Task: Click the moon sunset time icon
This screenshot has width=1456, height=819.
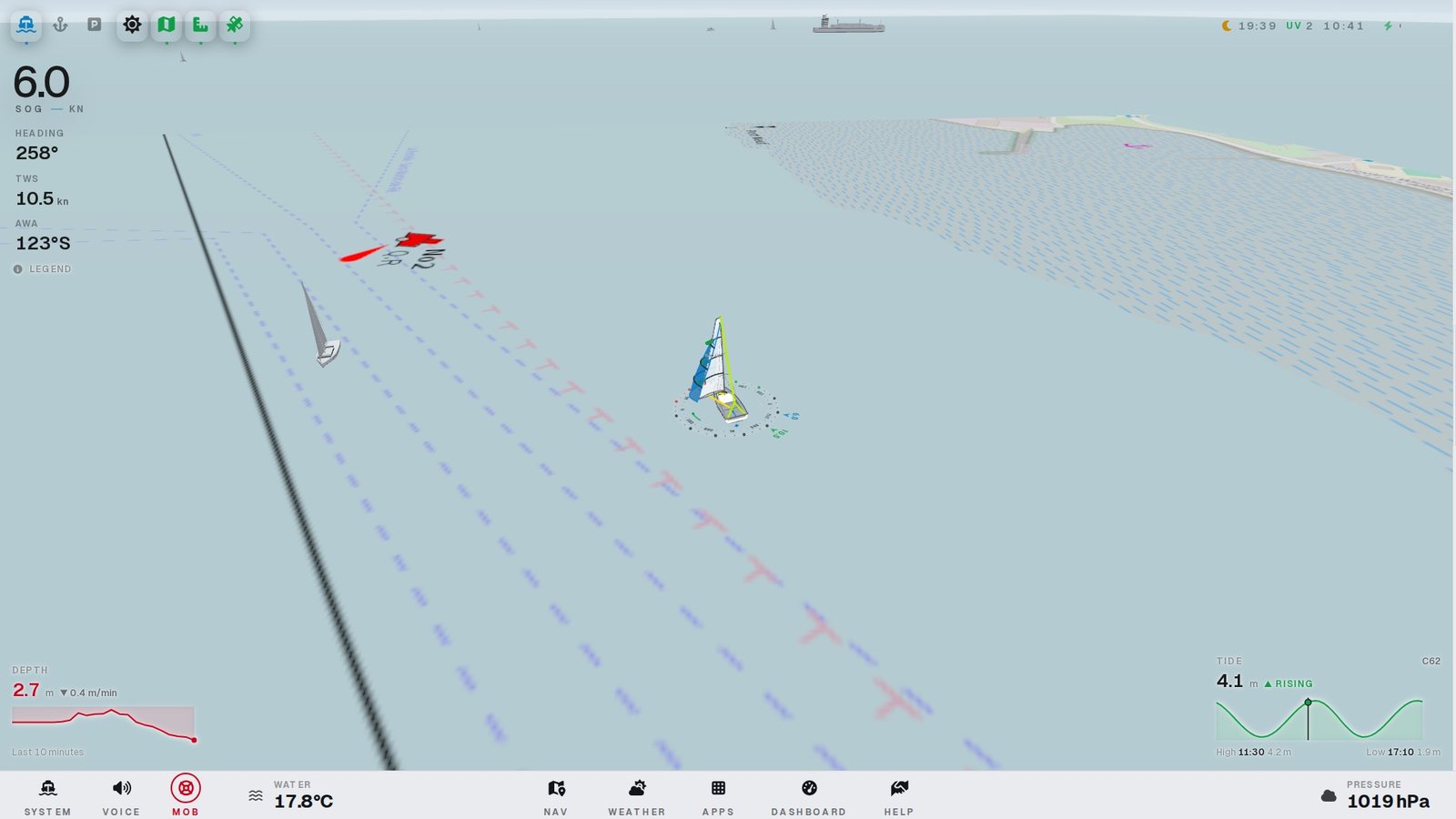Action: pos(1227,25)
